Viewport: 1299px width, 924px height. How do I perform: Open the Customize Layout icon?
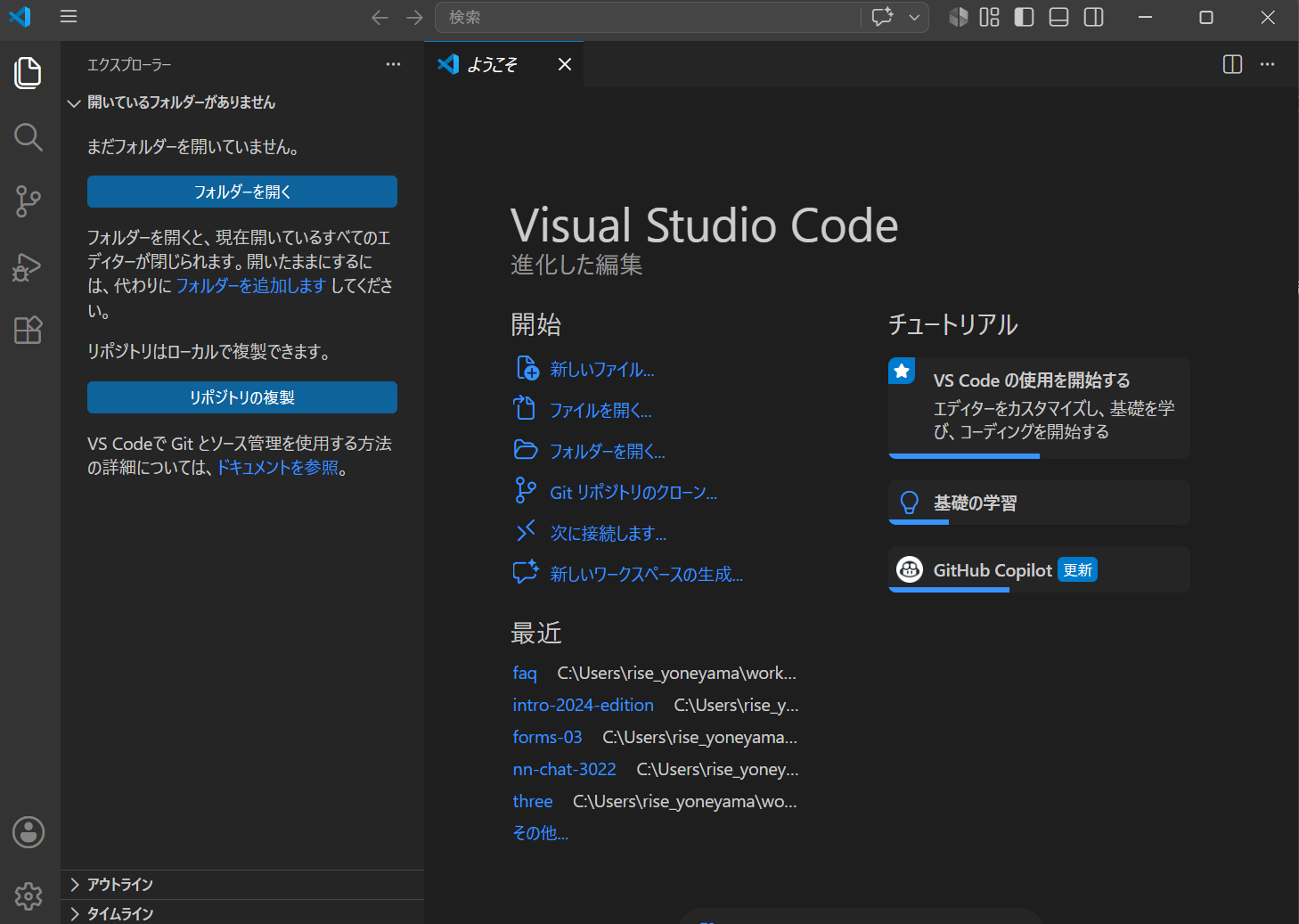click(x=990, y=17)
